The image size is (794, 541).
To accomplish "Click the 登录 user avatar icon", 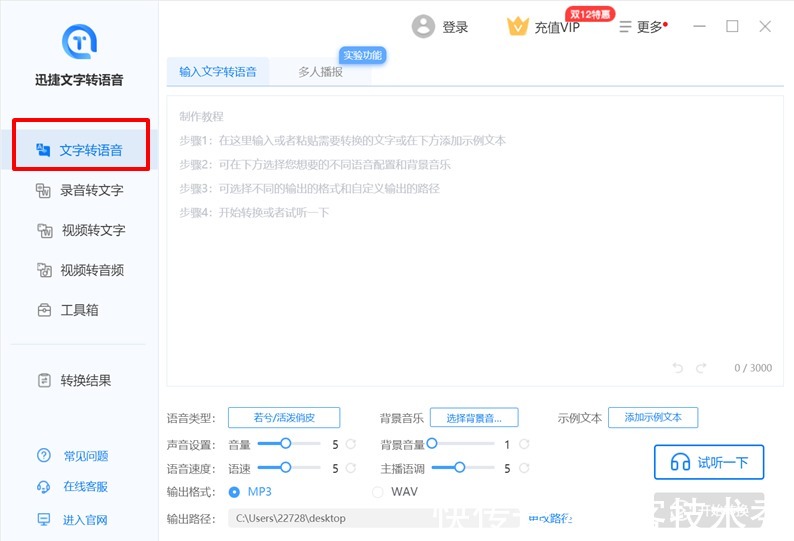I will coord(423,26).
